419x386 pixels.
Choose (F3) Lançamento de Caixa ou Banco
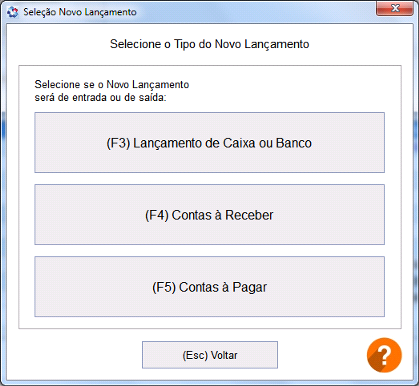coord(209,143)
